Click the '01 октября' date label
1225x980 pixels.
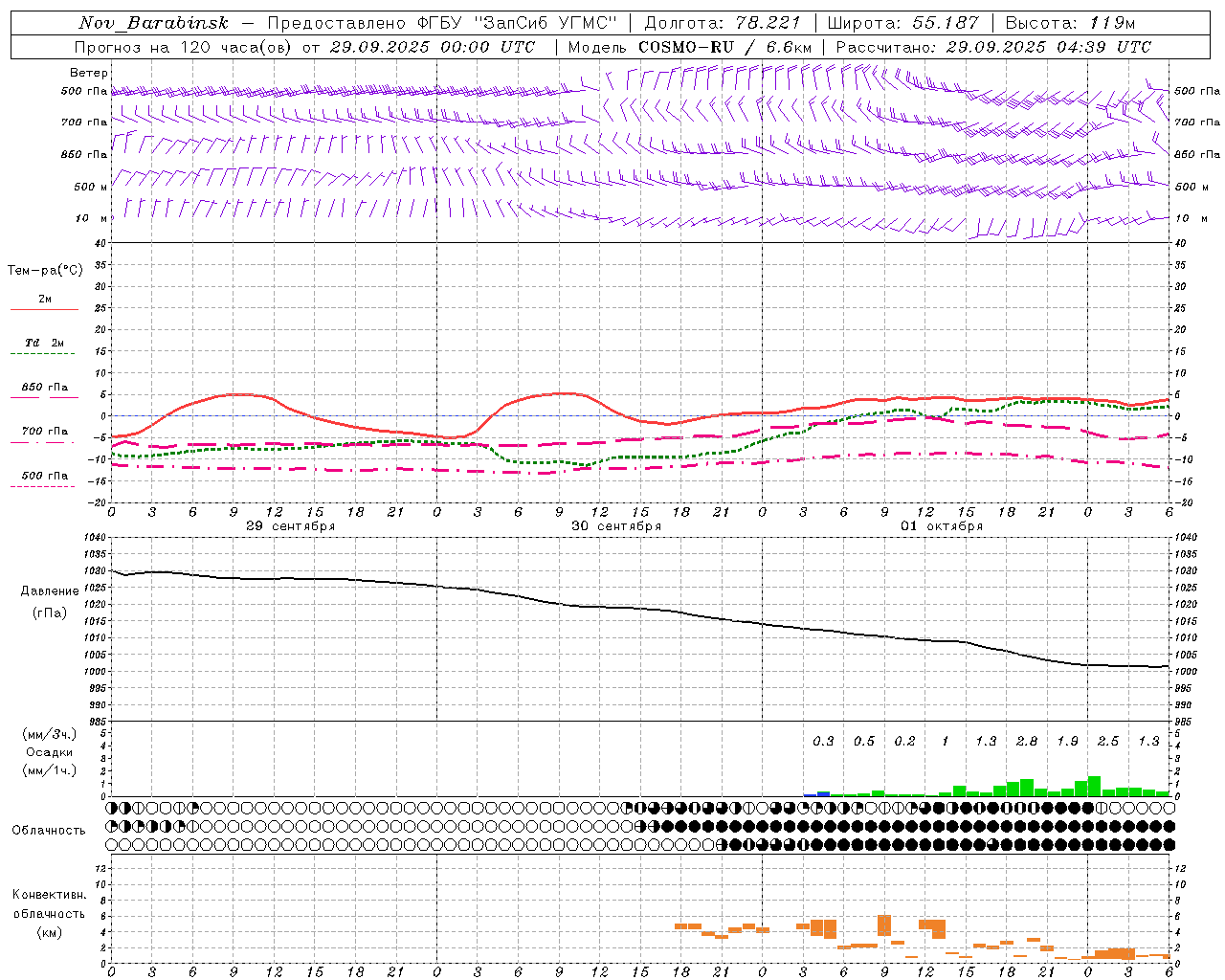(942, 526)
